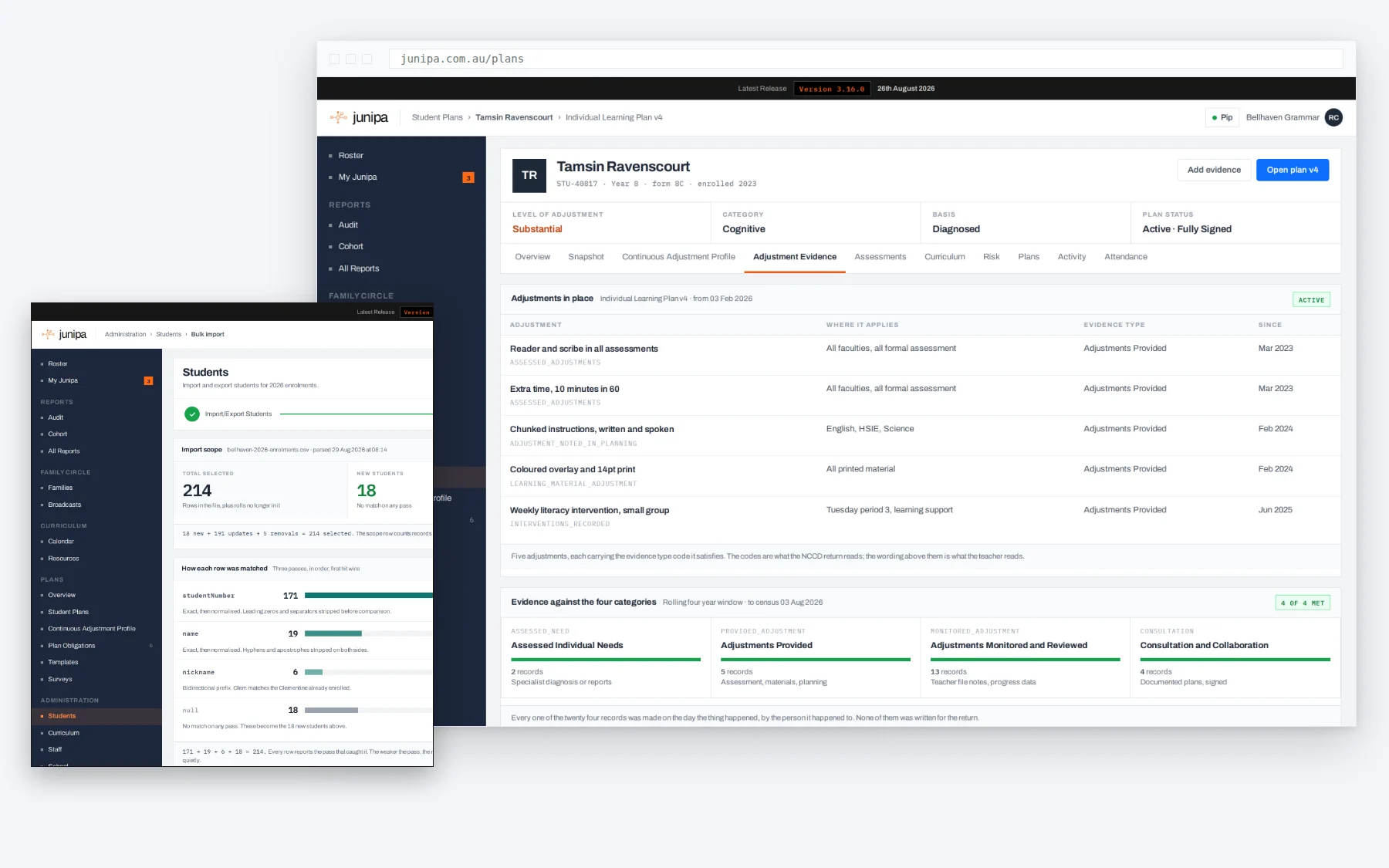Open Cohort in the plans window sidebar
The height and width of the screenshot is (868, 1389).
tap(350, 247)
